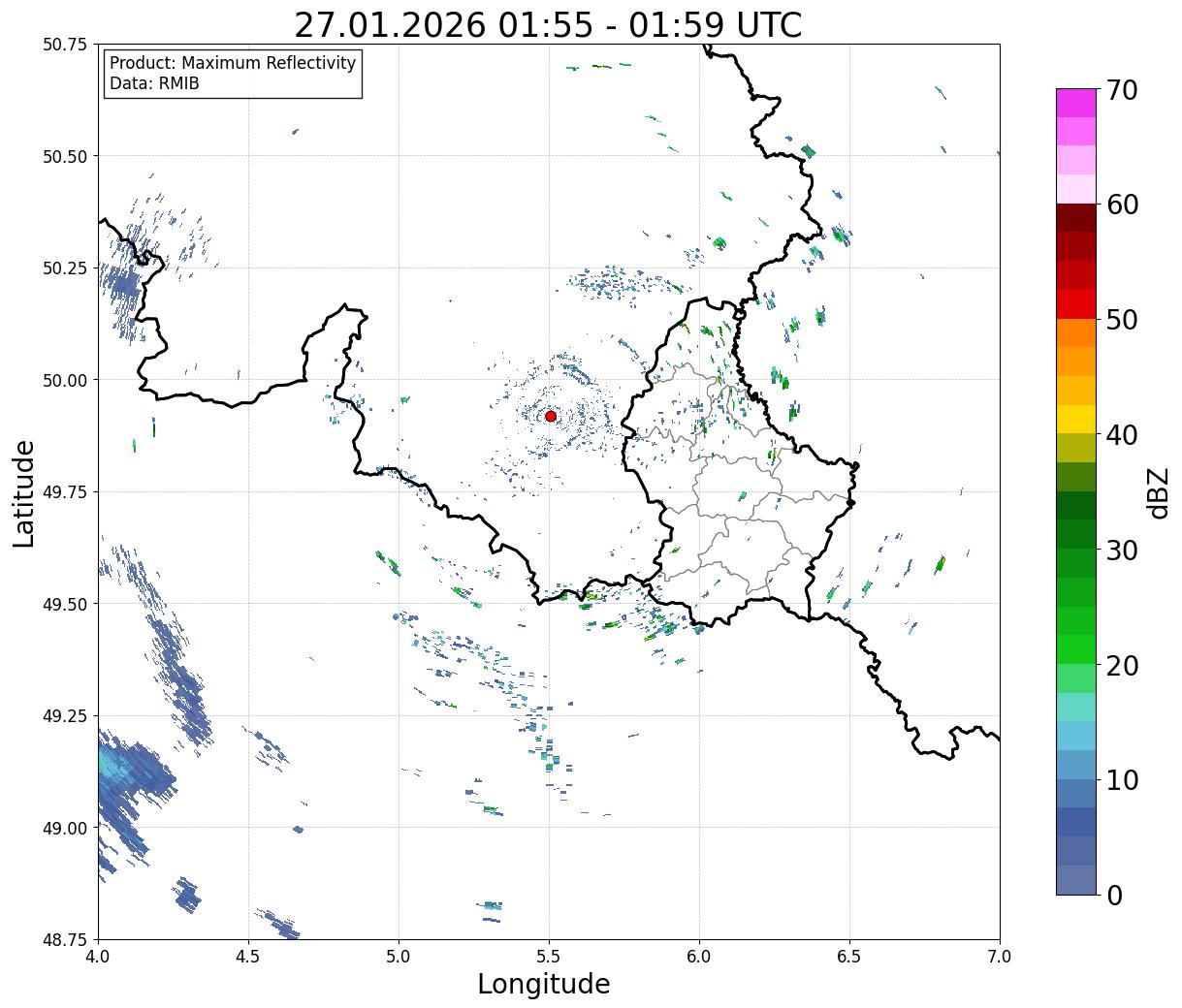
Task: Click the yellow swatch just above 40
Action: coord(1076,419)
